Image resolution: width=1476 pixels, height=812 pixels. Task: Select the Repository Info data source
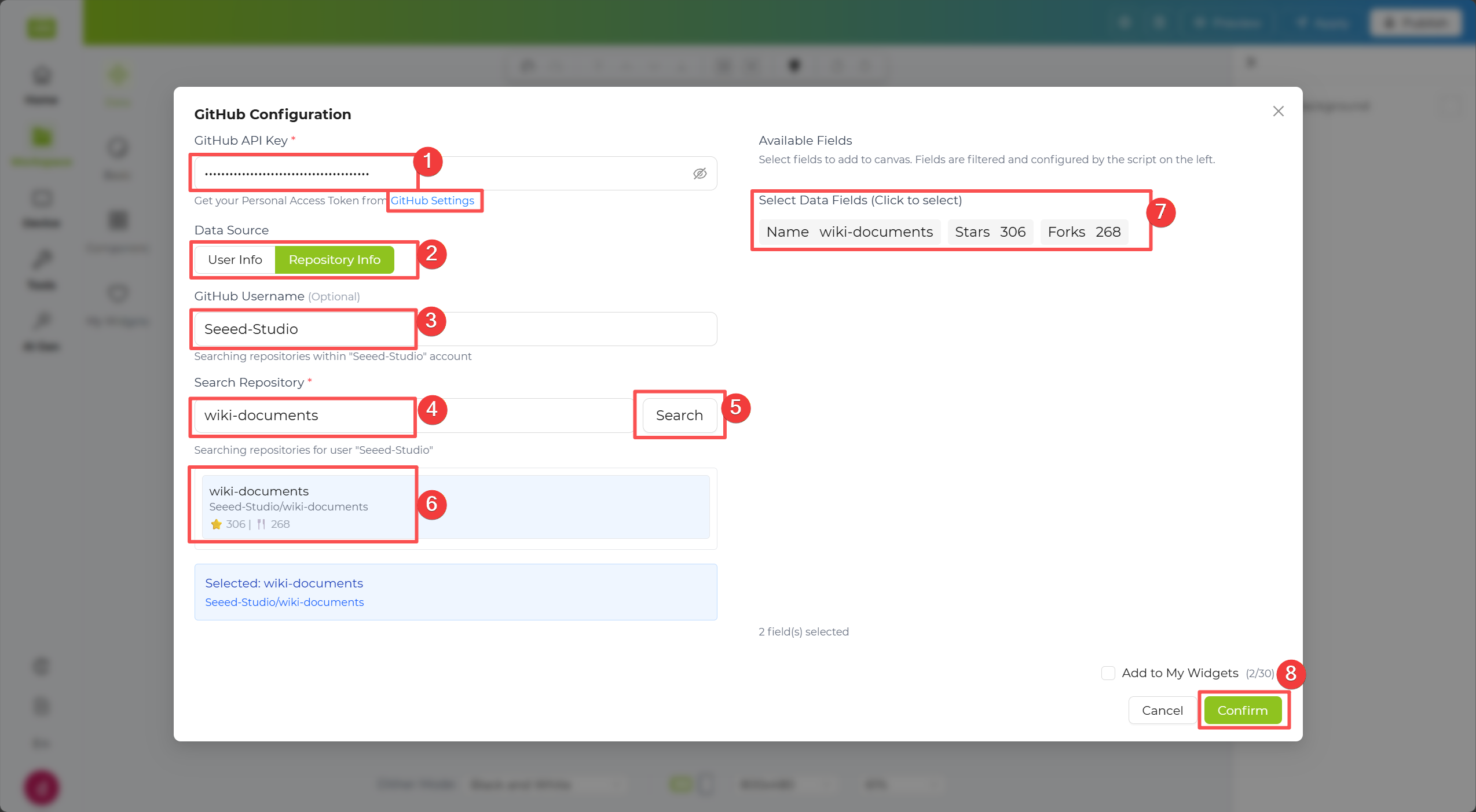334,260
